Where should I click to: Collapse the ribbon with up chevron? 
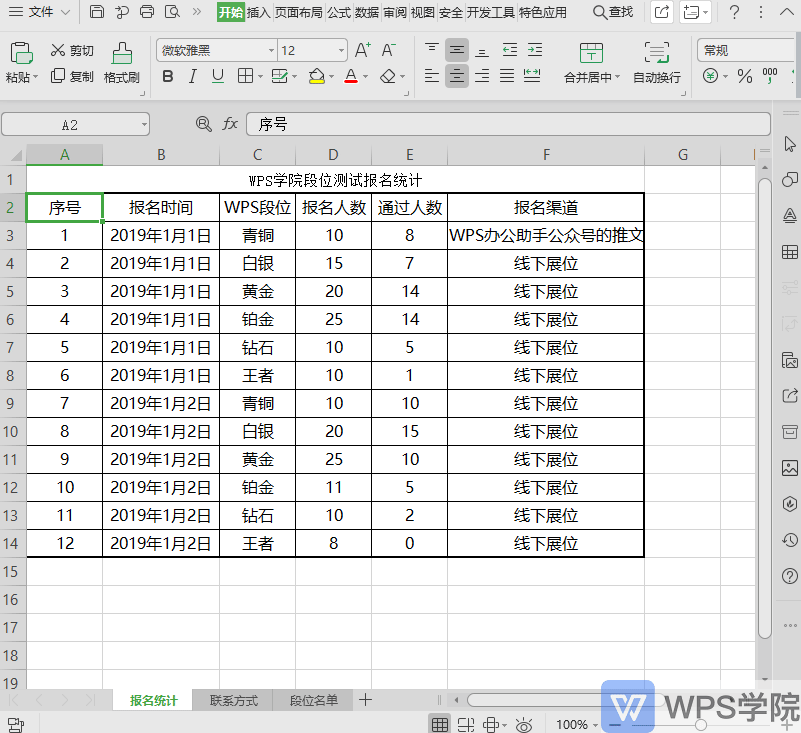pyautogui.click(x=787, y=12)
